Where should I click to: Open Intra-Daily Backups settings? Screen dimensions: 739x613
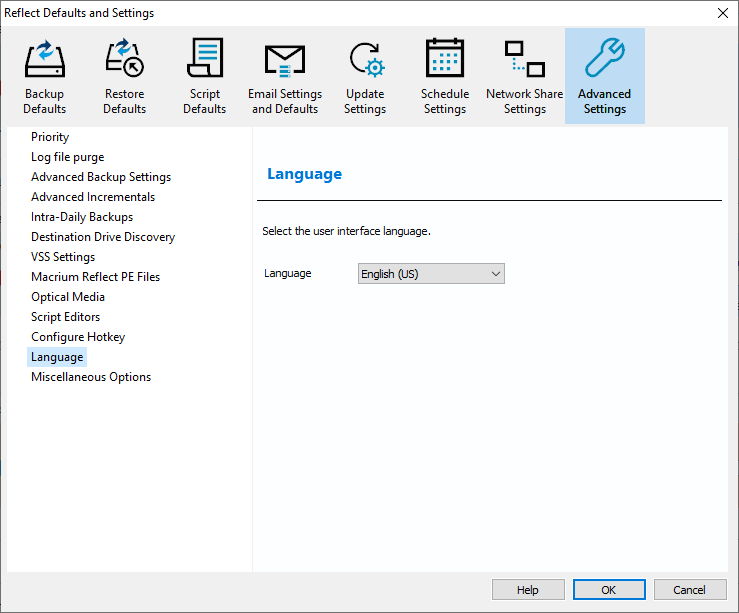coord(82,217)
